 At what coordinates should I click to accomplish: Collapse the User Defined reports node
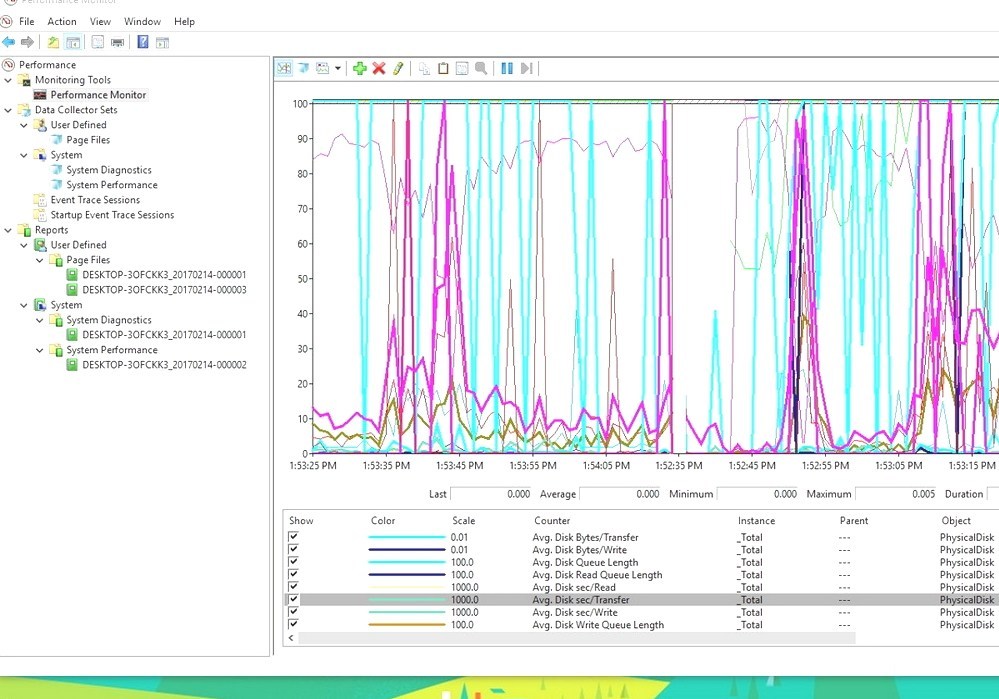point(22,244)
